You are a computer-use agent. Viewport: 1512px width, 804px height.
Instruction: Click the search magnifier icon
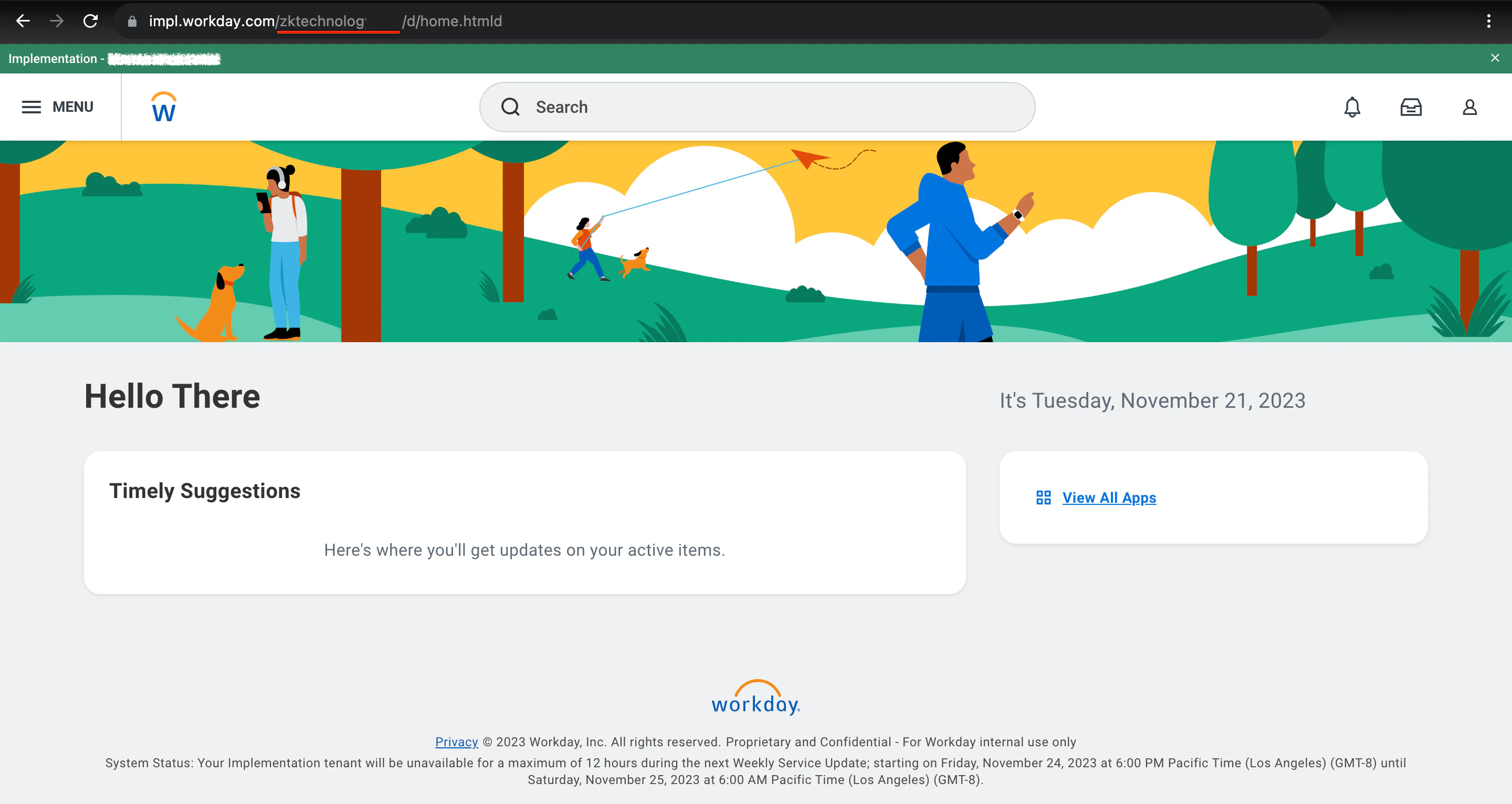(510, 107)
